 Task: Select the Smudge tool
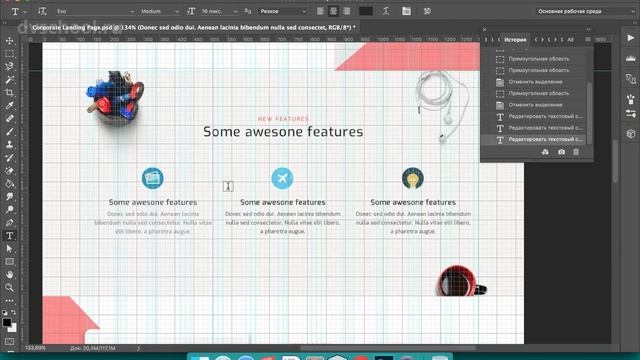pyautogui.click(x=9, y=197)
